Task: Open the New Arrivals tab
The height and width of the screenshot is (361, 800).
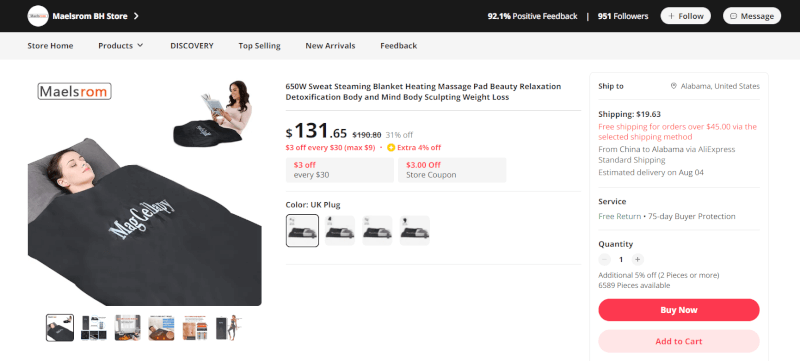Action: coord(330,45)
